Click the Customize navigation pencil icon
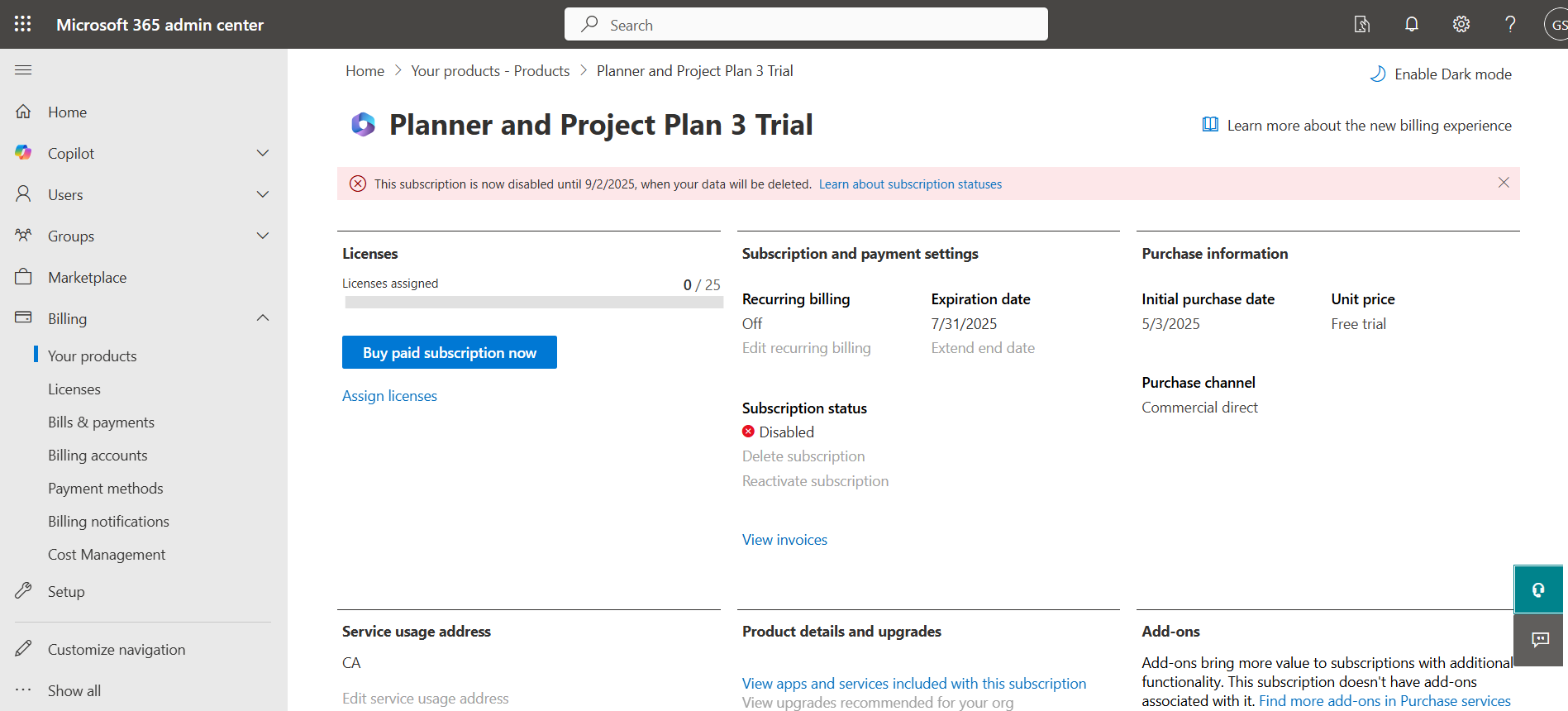The image size is (1568, 711). [23, 648]
